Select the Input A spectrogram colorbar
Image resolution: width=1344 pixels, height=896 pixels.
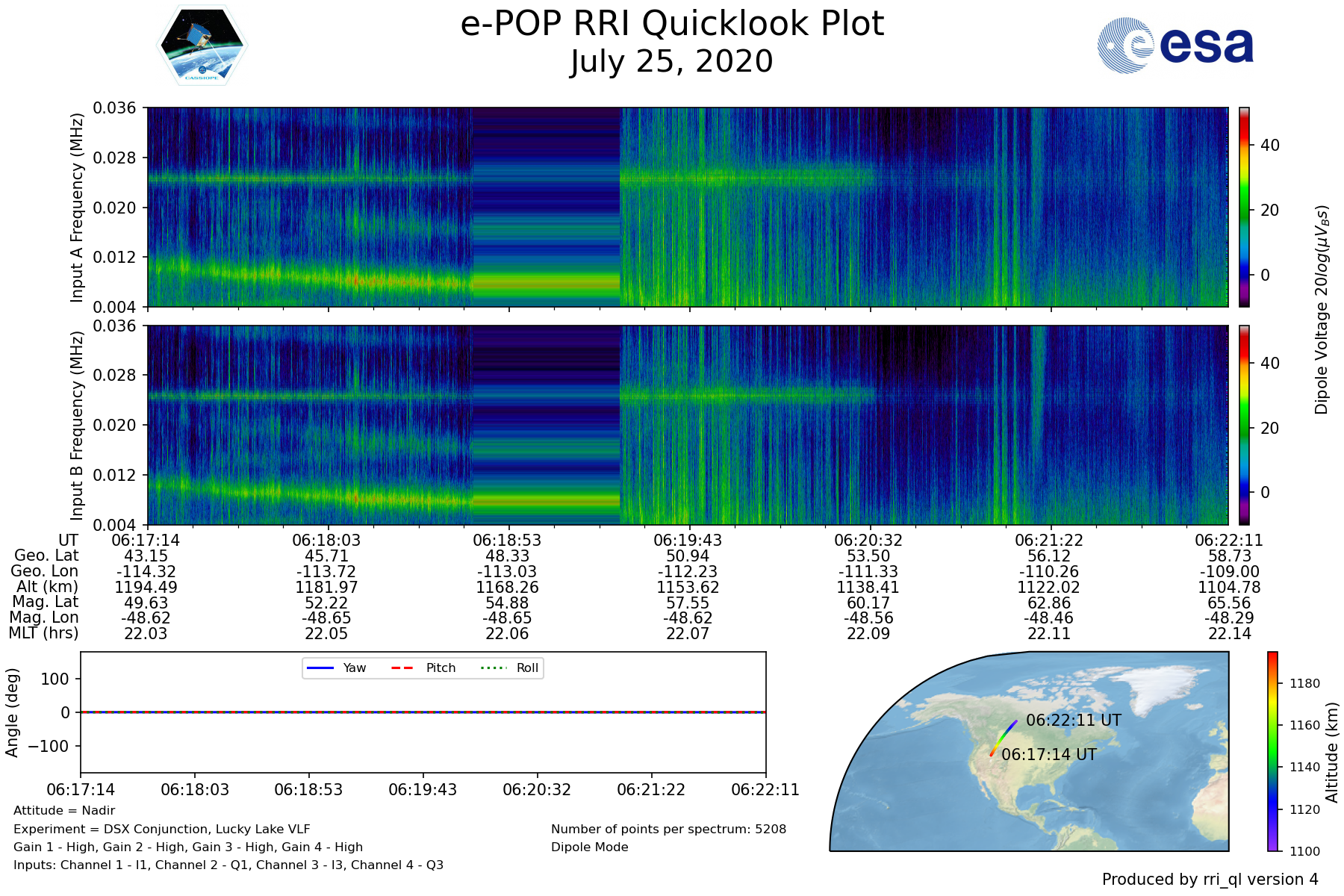[x=1245, y=207]
